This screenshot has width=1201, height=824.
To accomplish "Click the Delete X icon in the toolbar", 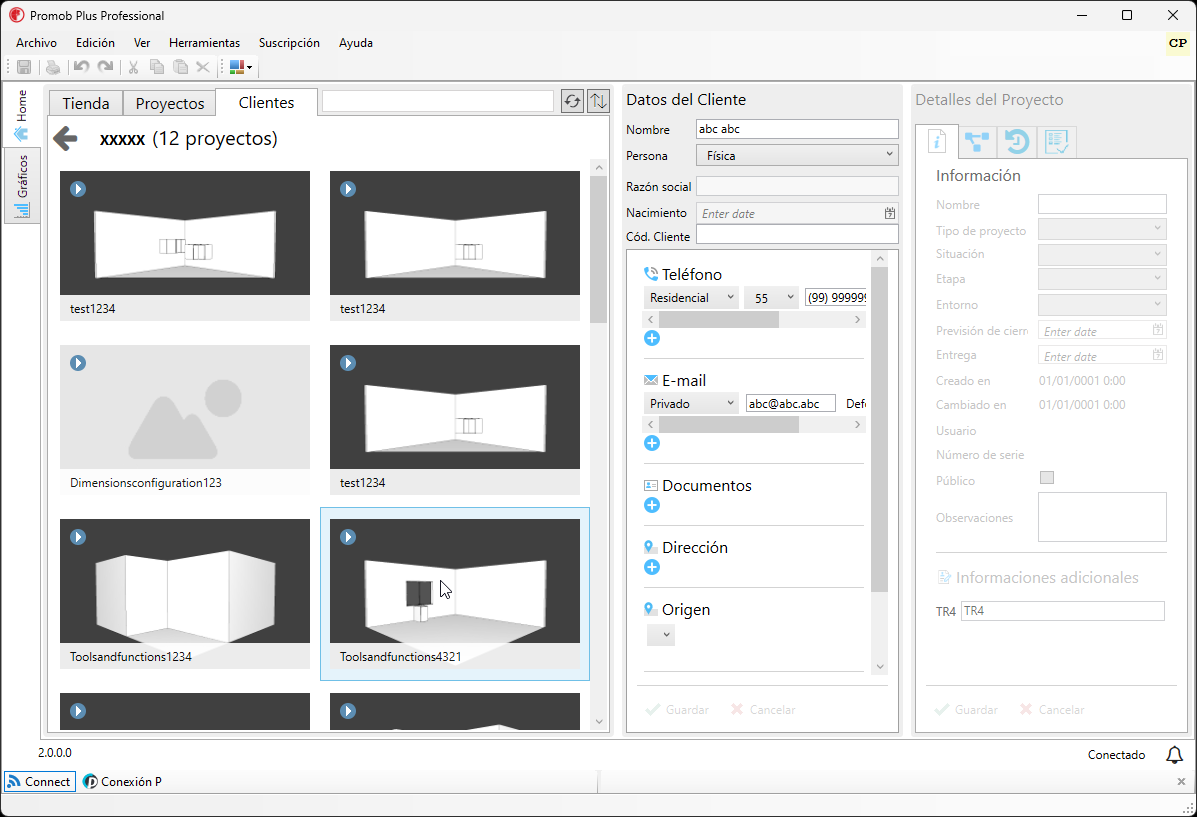I will [x=203, y=67].
